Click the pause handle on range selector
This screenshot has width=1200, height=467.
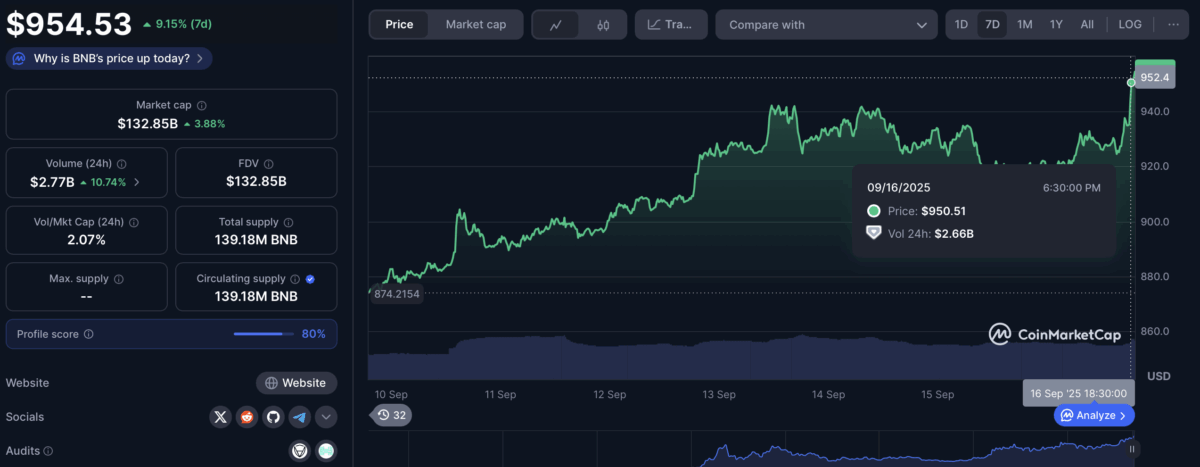[1132, 449]
